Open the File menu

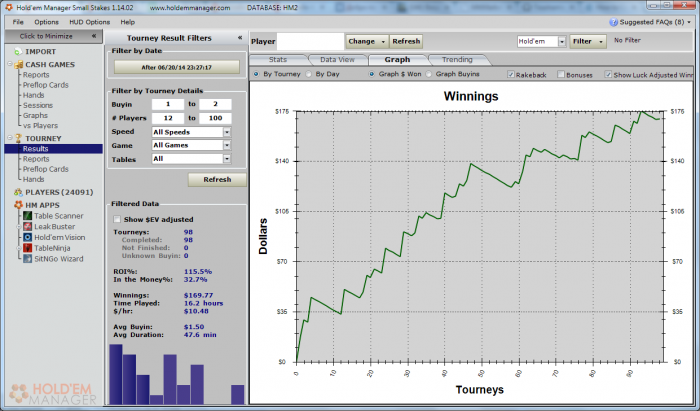click(x=18, y=22)
